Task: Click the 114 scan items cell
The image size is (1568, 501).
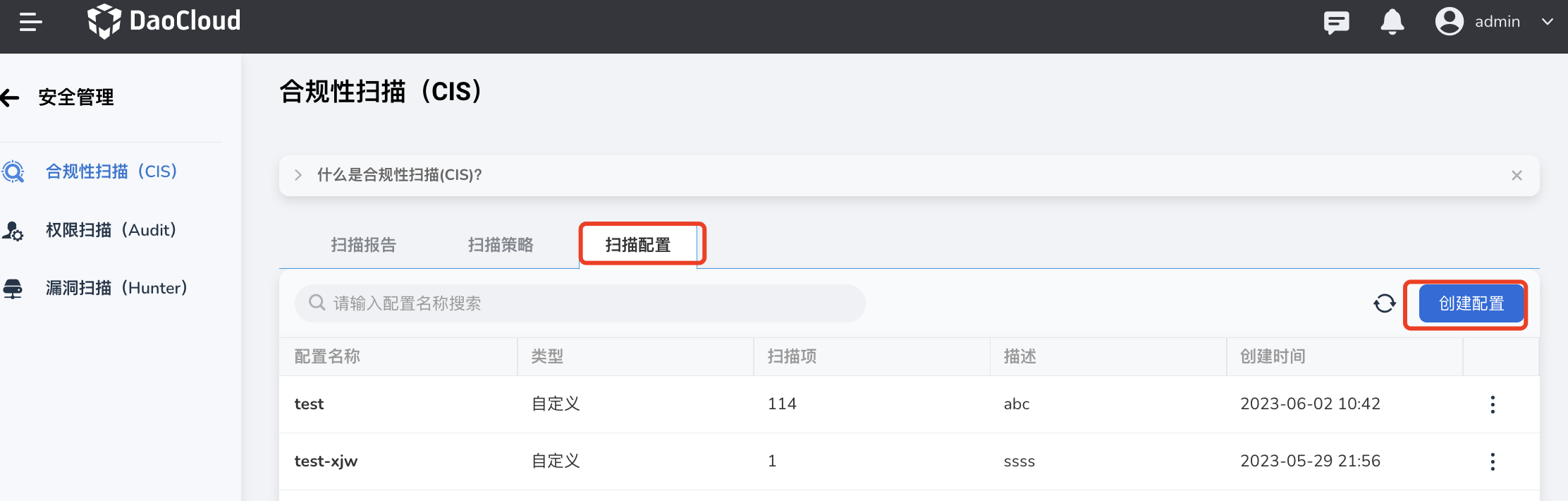Action: (782, 404)
